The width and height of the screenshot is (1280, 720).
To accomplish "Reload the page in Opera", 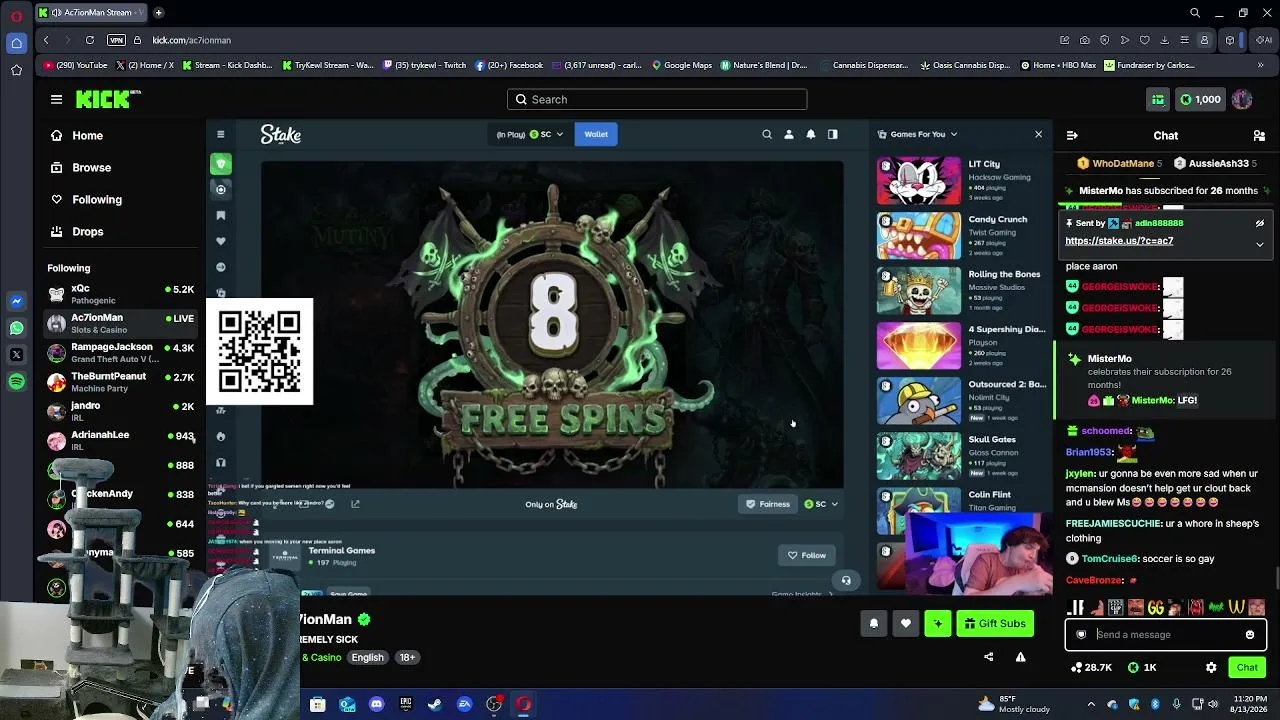I will pos(90,40).
